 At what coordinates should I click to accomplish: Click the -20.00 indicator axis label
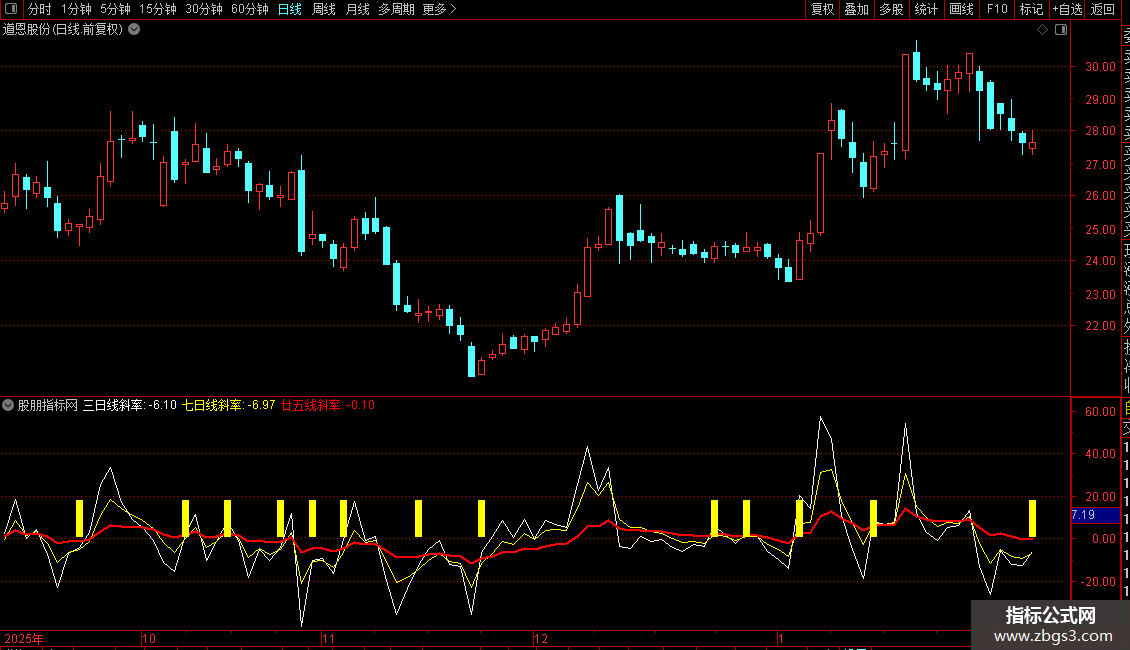tap(1098, 582)
